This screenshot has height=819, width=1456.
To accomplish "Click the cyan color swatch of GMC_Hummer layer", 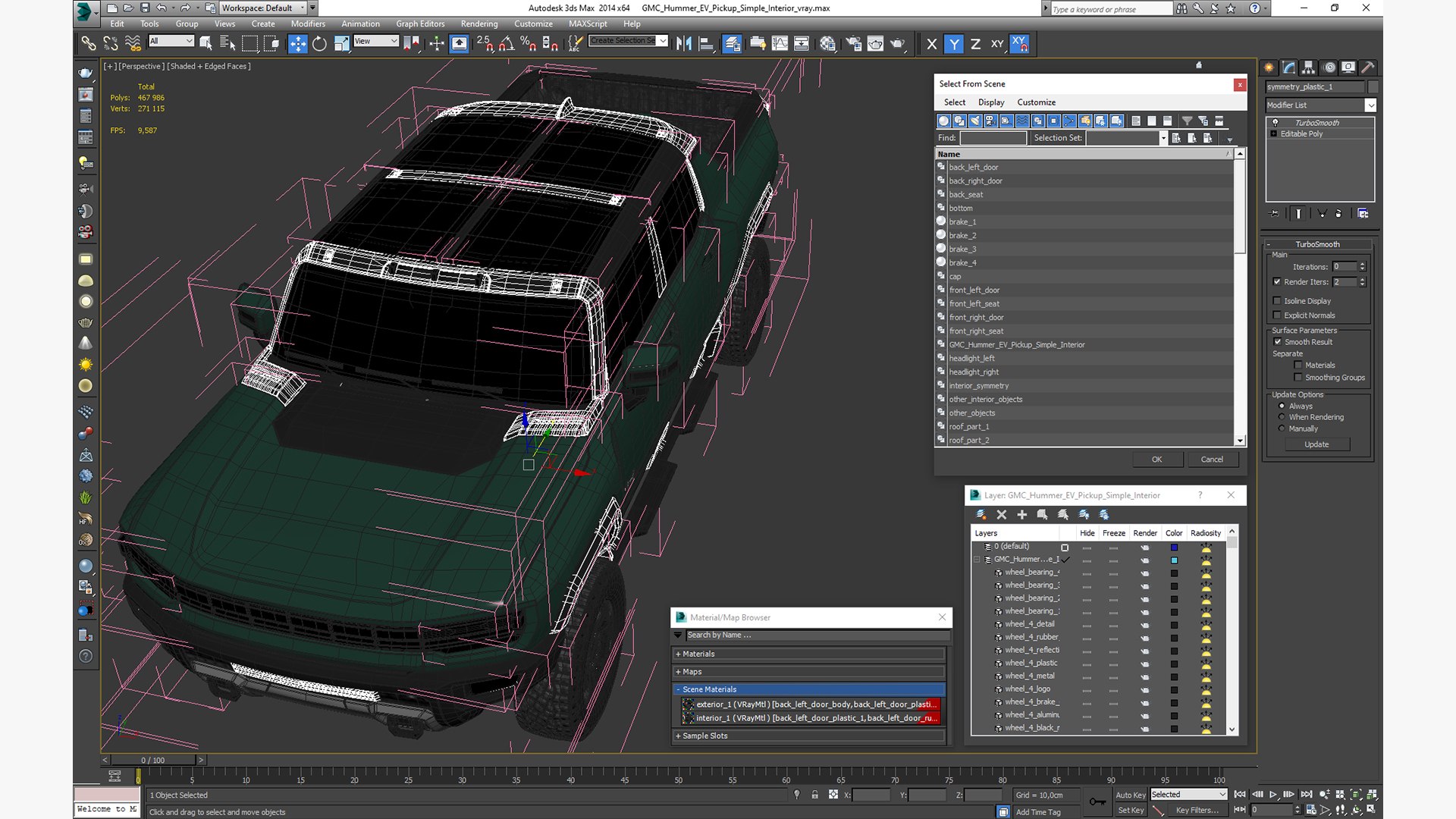I will click(x=1174, y=560).
